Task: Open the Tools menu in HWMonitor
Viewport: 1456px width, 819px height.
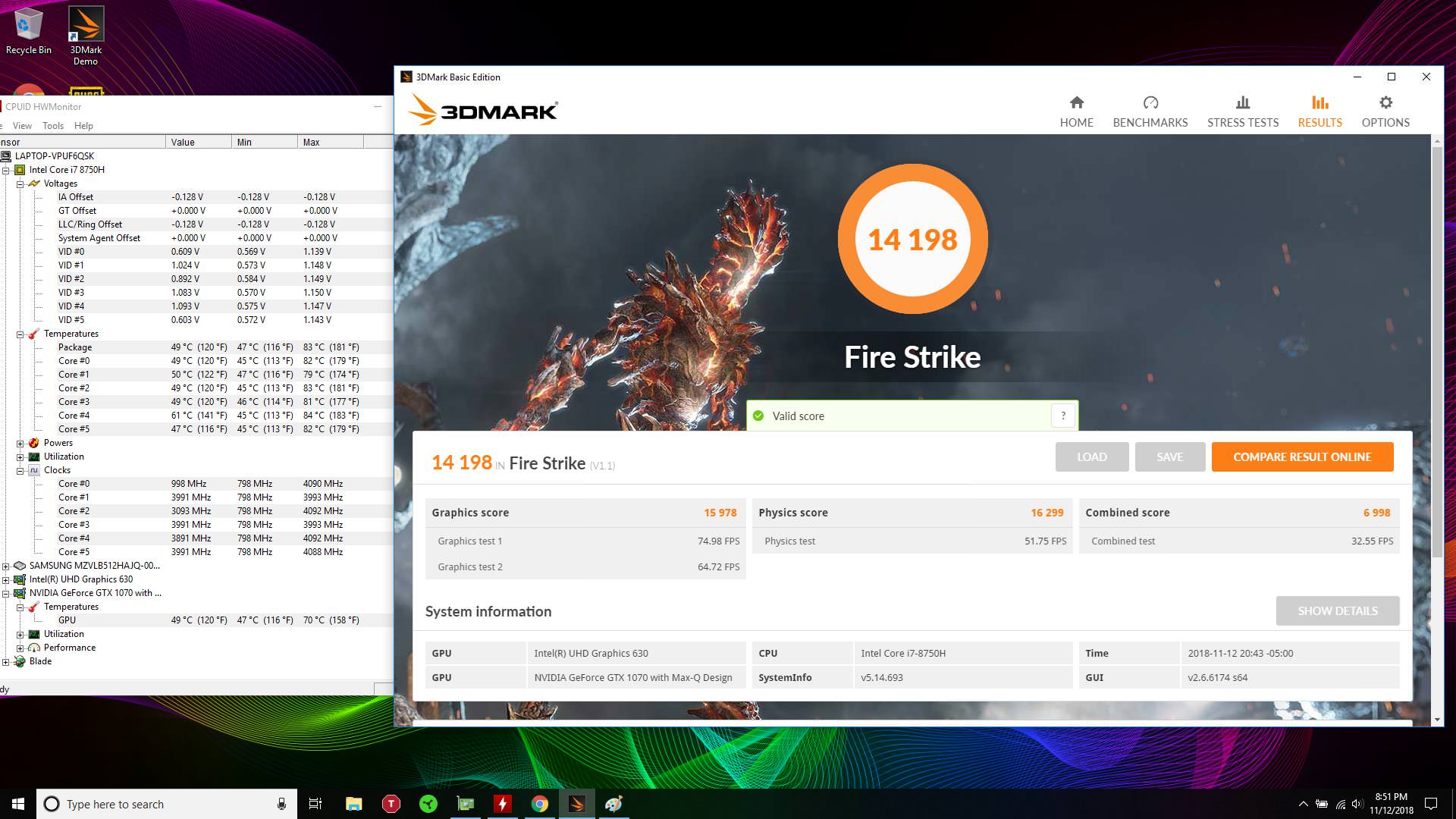Action: (x=52, y=126)
